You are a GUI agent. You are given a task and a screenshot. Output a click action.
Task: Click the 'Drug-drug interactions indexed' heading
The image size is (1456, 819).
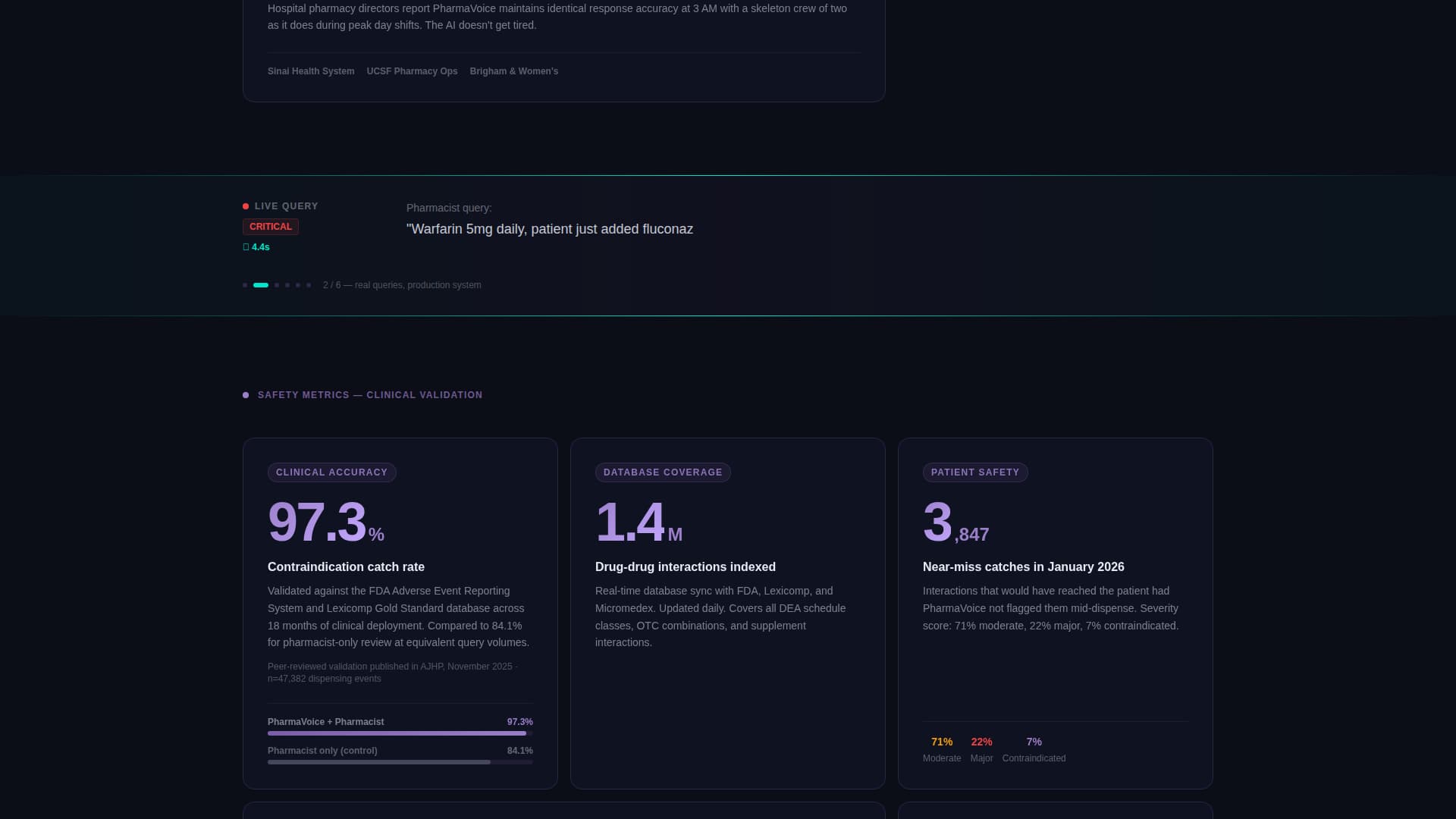686,567
